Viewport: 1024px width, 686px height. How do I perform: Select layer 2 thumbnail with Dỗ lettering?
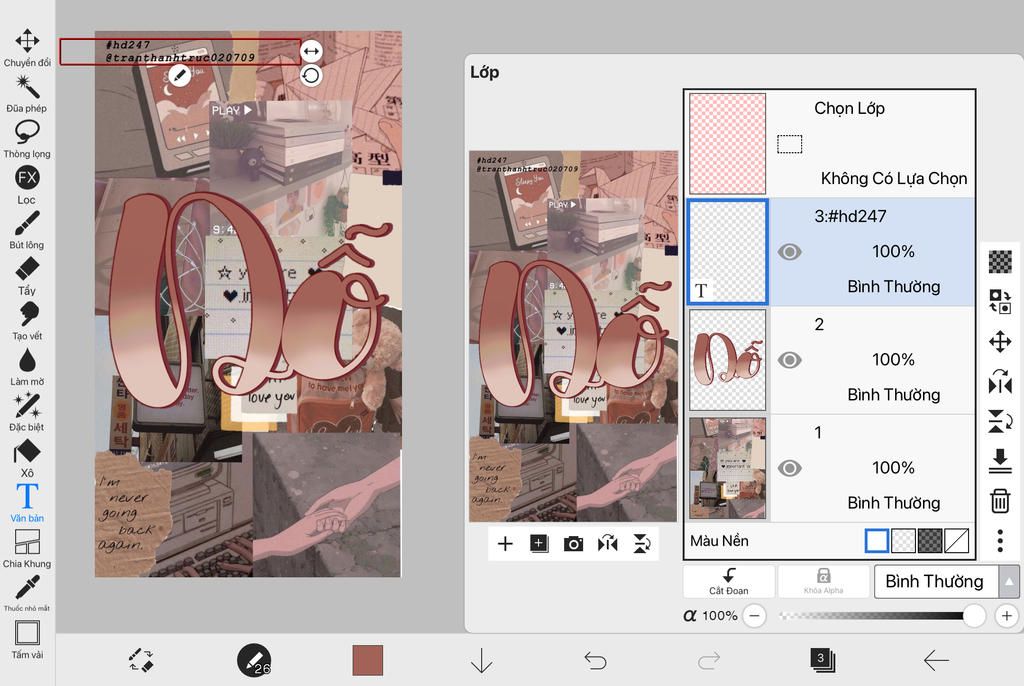tap(728, 360)
